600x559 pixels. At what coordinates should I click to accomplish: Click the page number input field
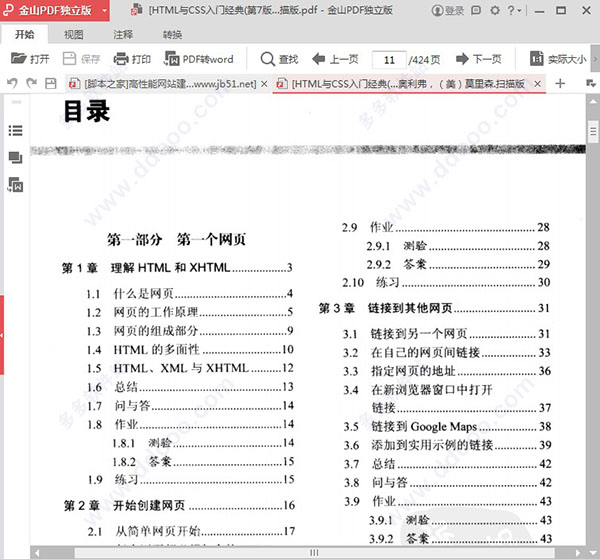(389, 60)
